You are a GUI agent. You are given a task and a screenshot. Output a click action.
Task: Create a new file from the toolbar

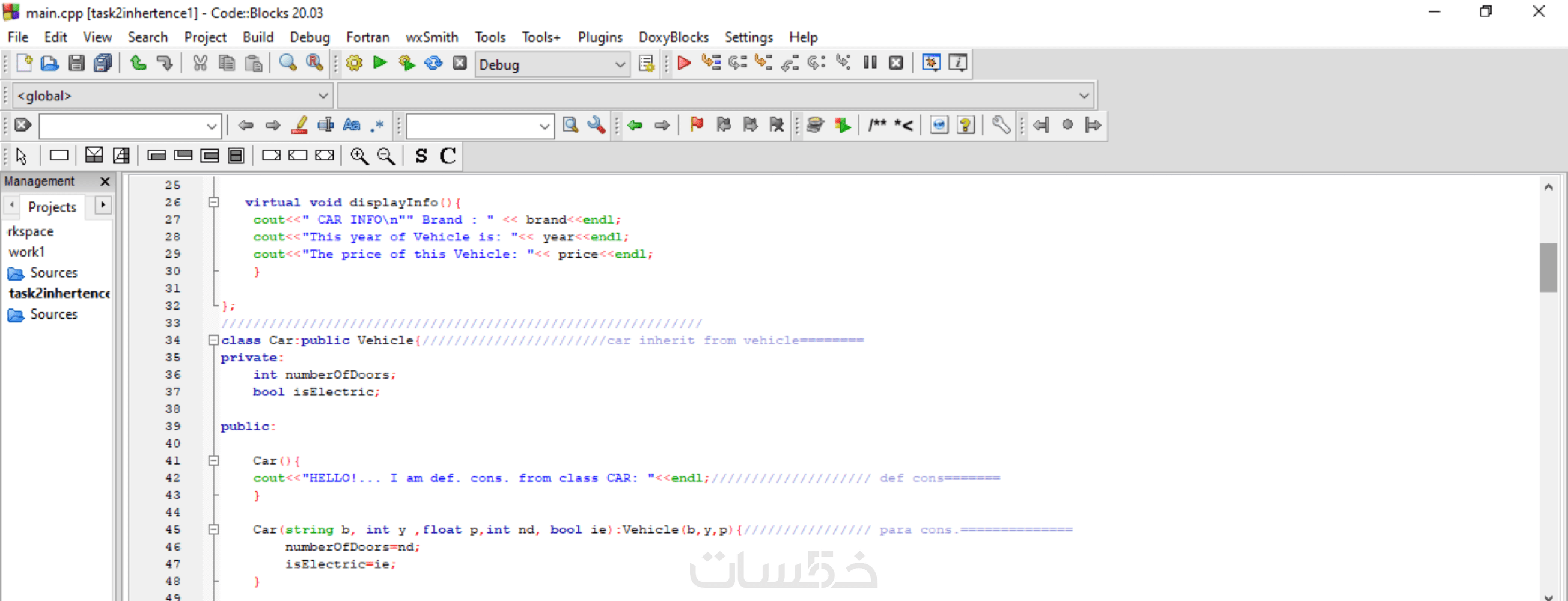click(x=23, y=63)
